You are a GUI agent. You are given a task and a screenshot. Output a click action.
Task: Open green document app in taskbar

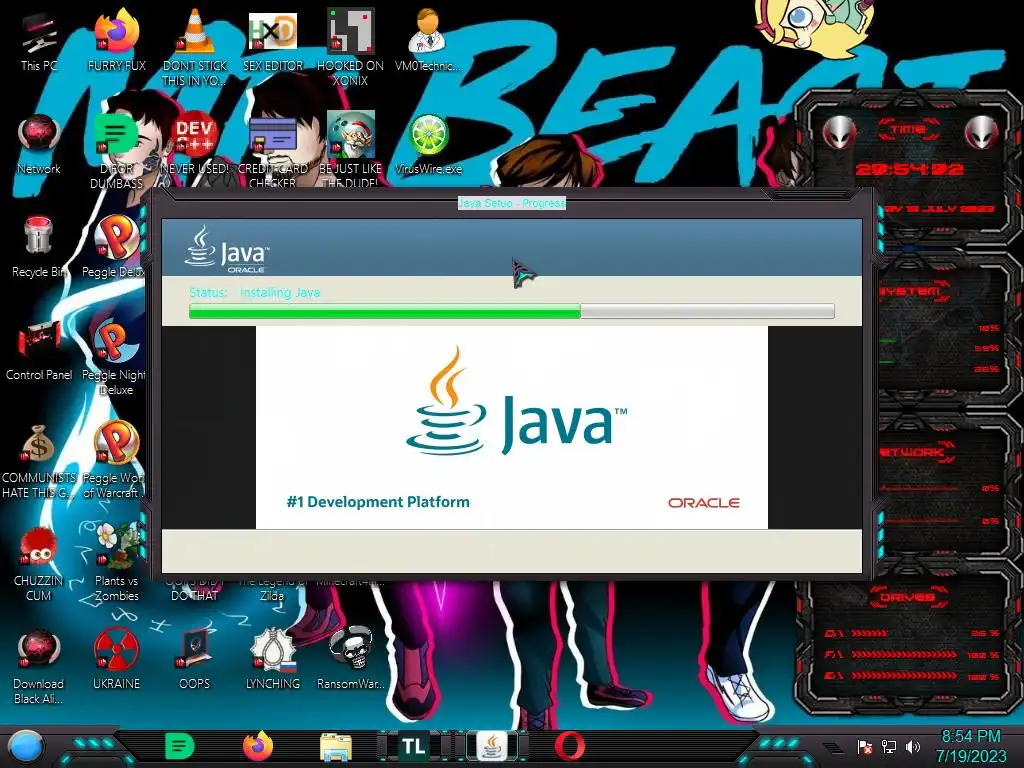(x=179, y=746)
